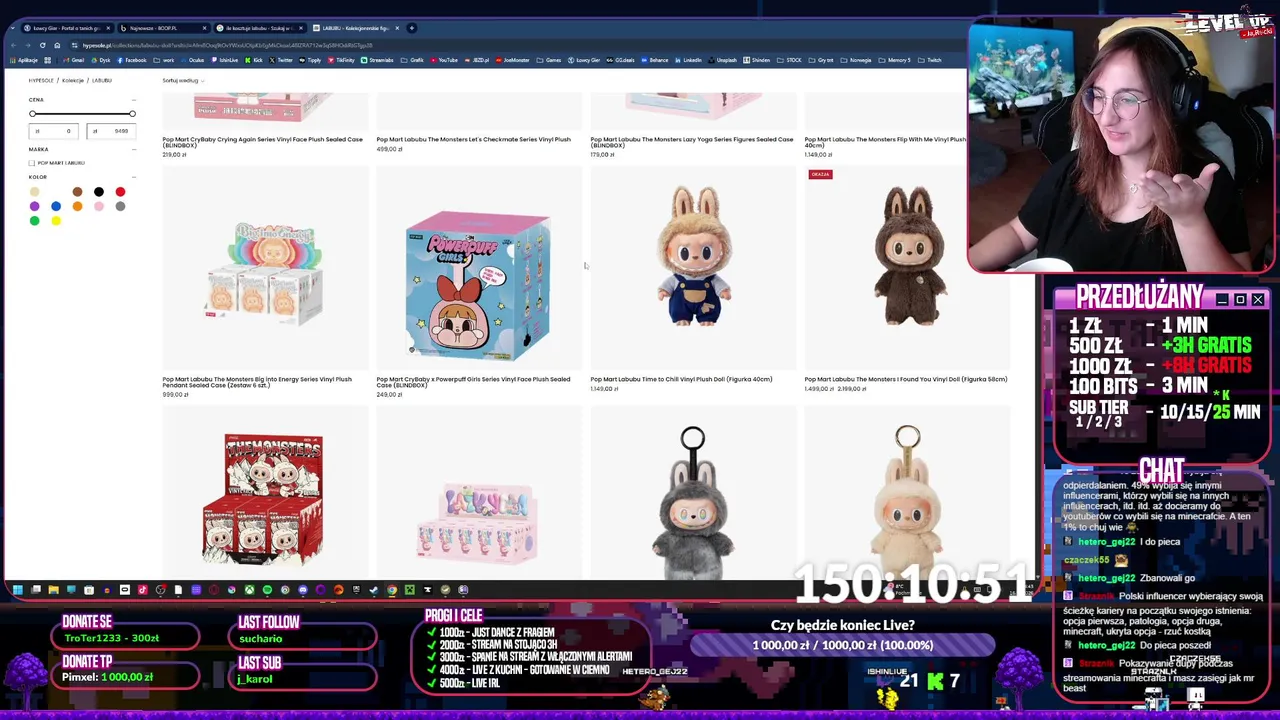Image resolution: width=1280 pixels, height=720 pixels.
Task: Filter by the black color swatch
Action: 99,192
